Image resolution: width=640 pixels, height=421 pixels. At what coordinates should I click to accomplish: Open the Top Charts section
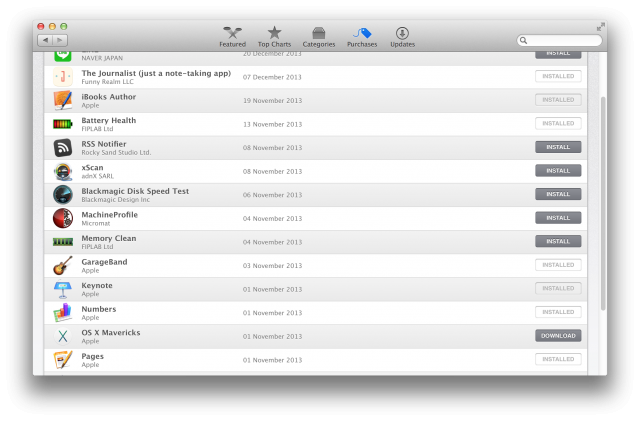[x=274, y=37]
